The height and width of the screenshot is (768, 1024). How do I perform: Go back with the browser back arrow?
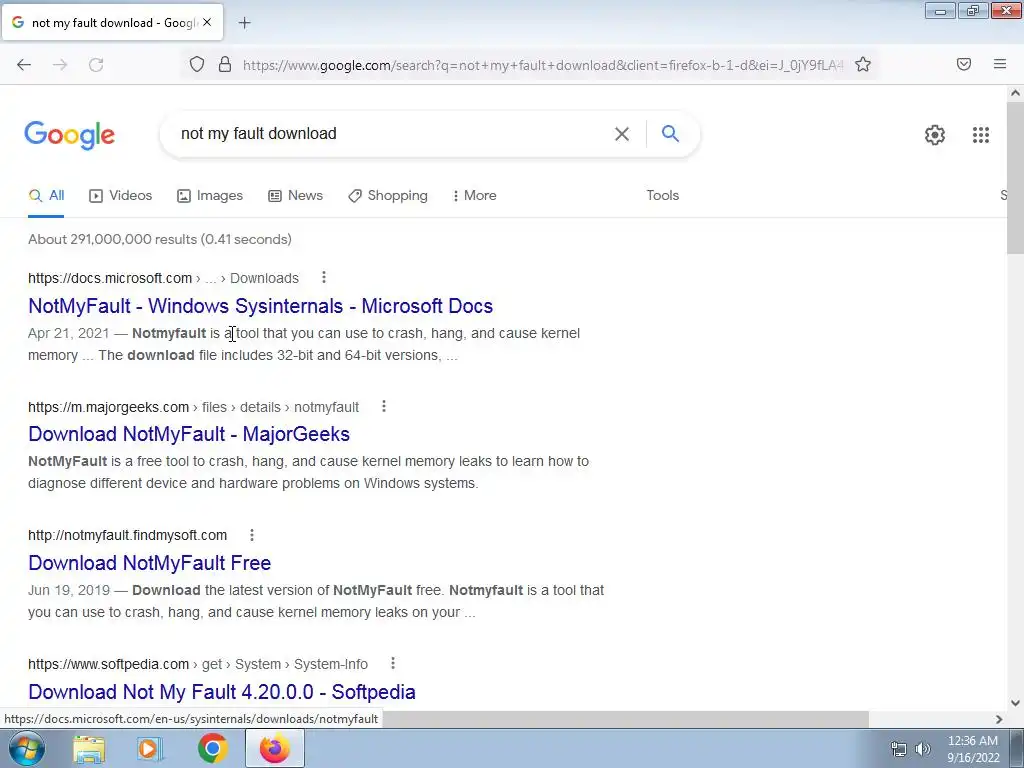[x=24, y=65]
